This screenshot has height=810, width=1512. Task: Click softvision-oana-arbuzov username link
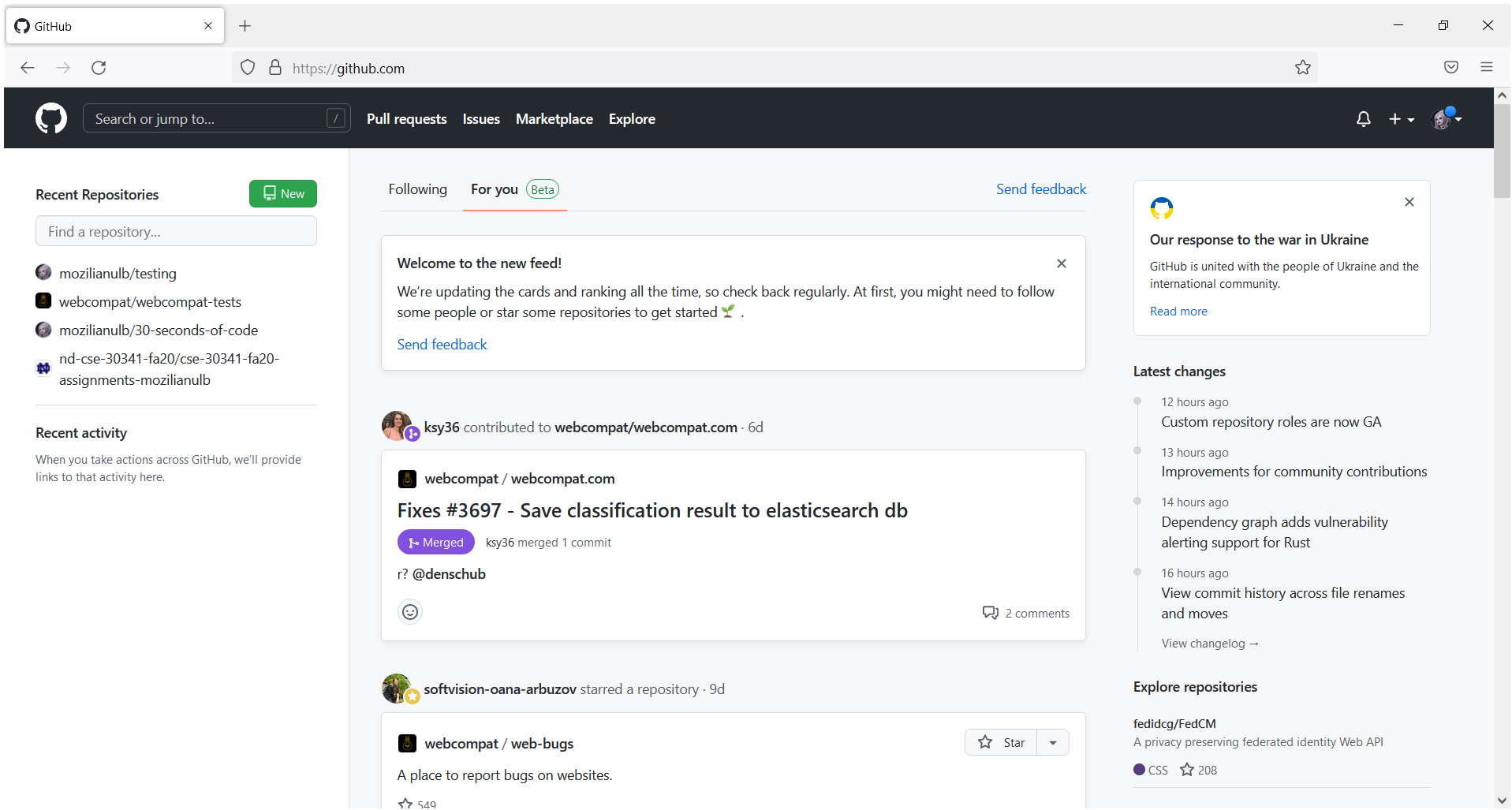pos(500,689)
